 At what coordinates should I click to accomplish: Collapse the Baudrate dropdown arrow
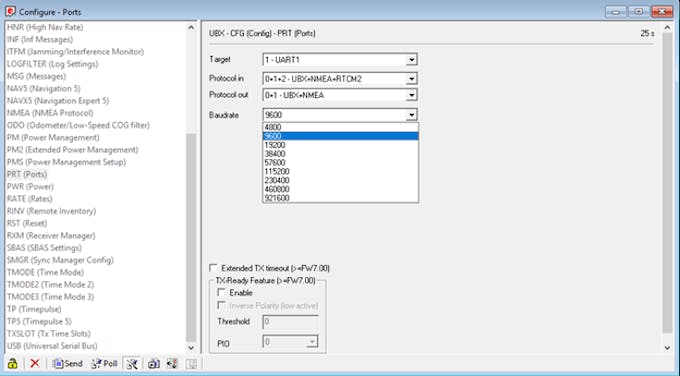click(411, 115)
